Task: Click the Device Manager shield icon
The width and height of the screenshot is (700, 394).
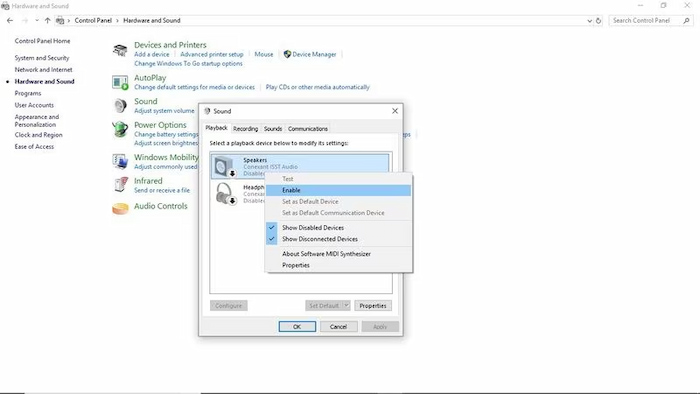Action: (288, 54)
